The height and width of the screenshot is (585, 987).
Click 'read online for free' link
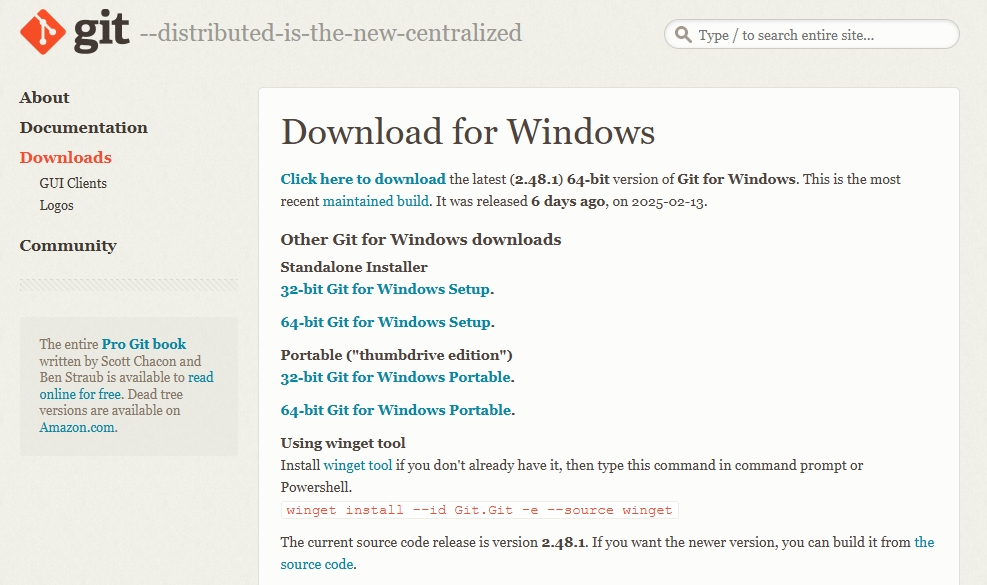click(127, 385)
